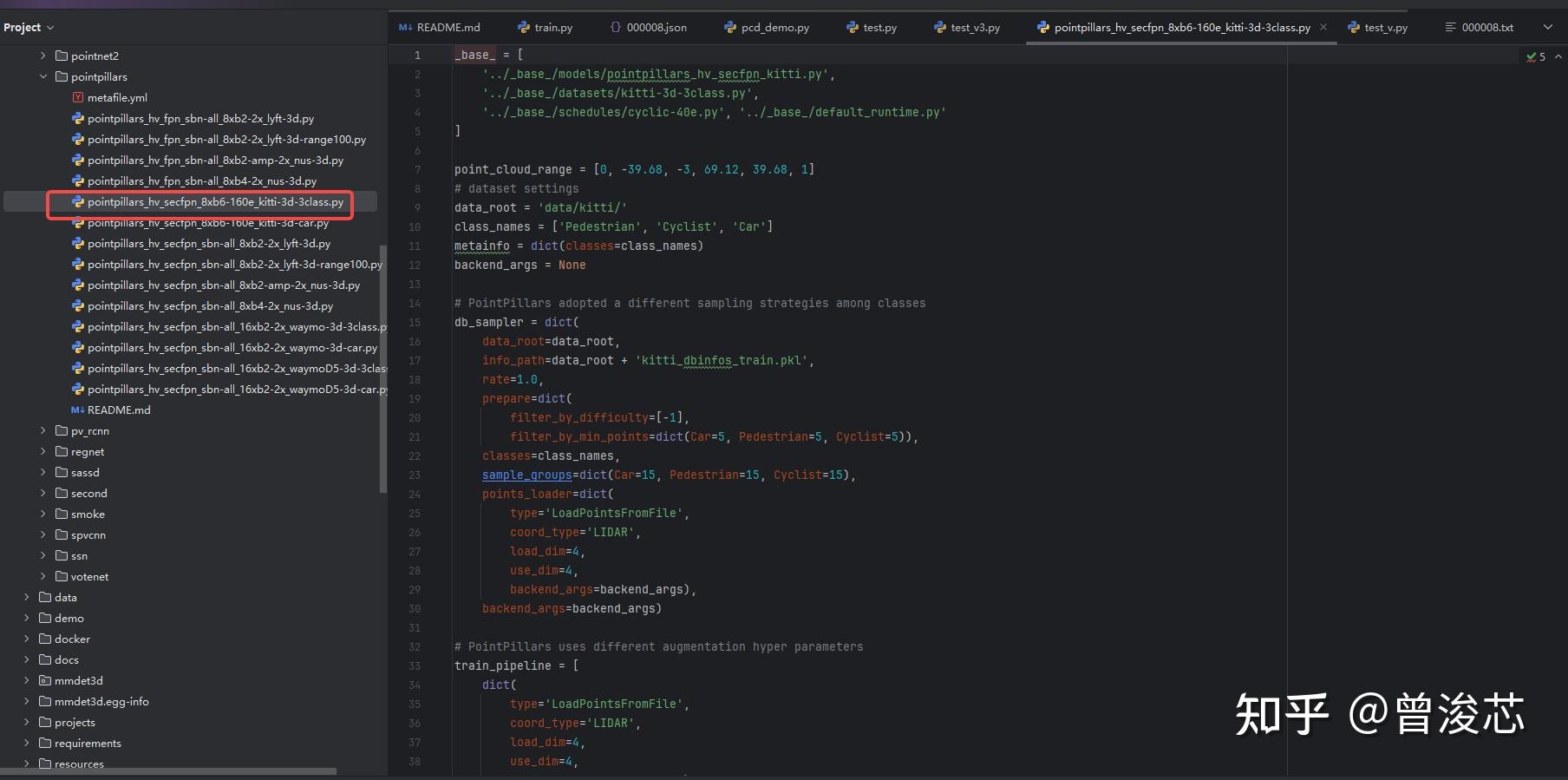Expand the pointnet2 folder
This screenshot has height=780, width=1568.
(x=43, y=56)
